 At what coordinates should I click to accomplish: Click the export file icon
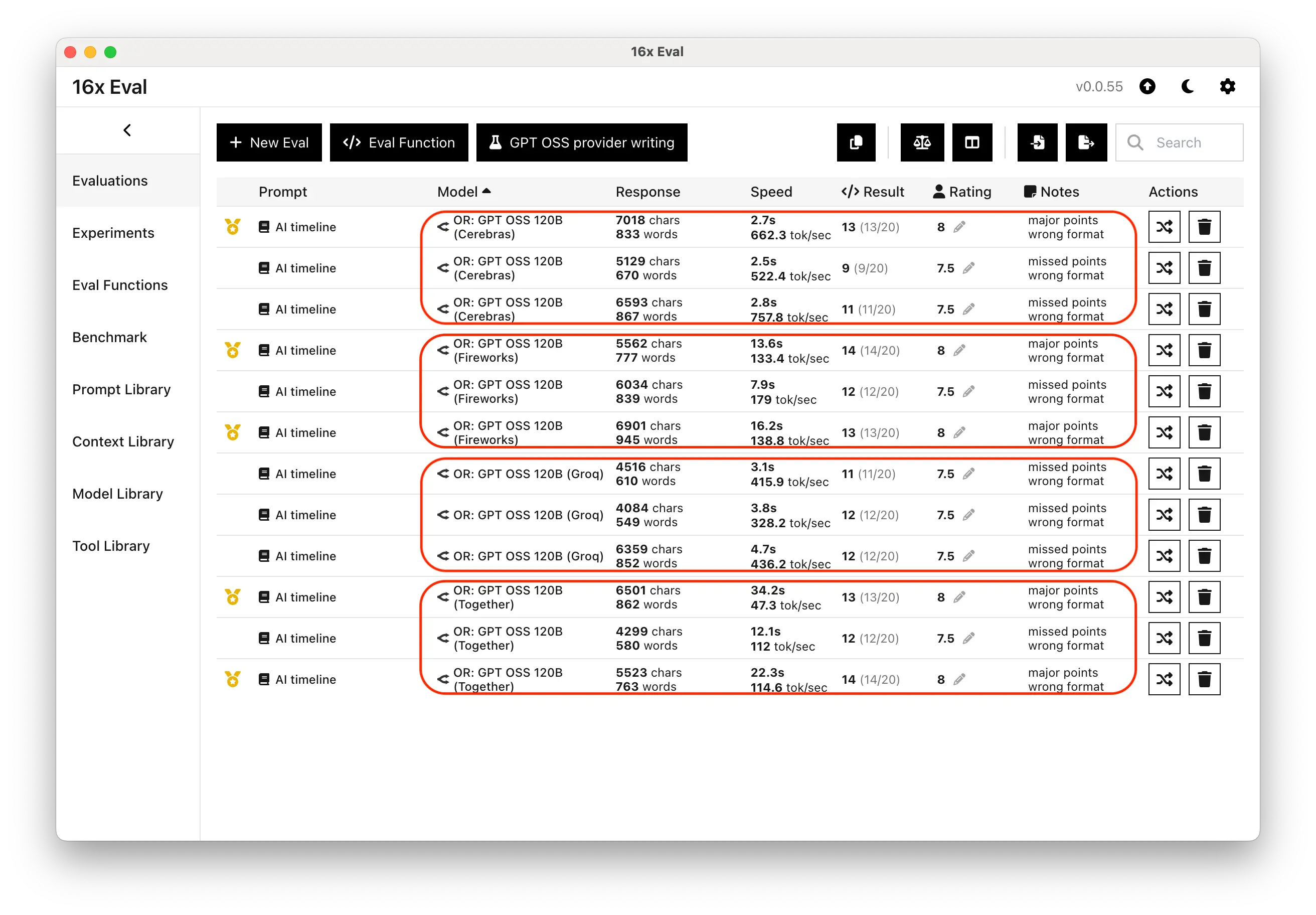[1086, 142]
